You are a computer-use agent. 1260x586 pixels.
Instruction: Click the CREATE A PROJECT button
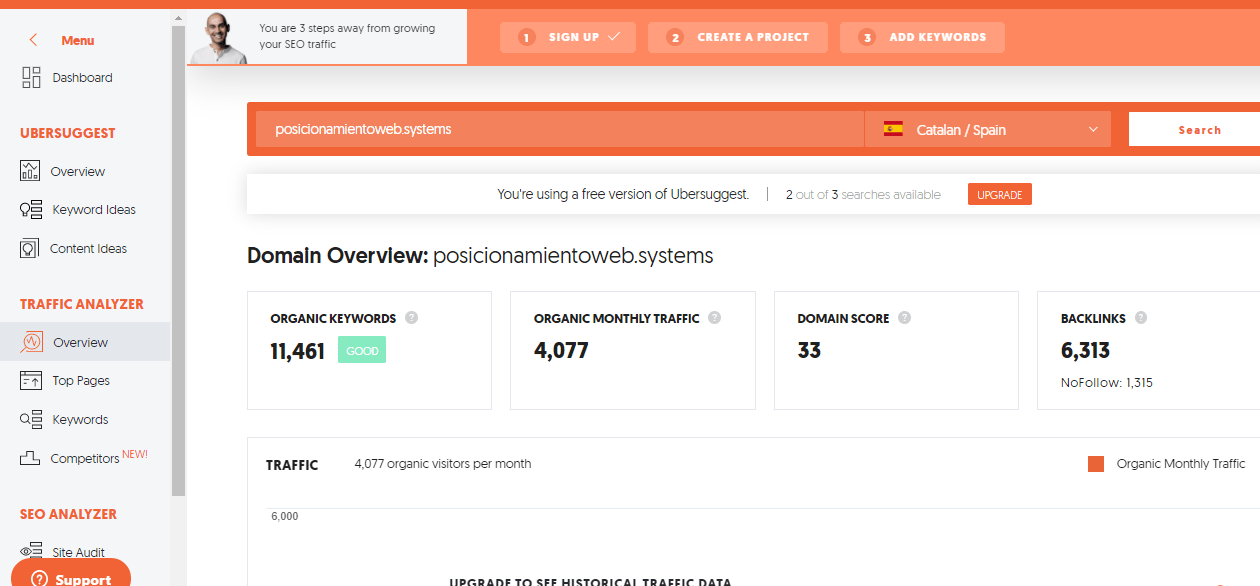[x=738, y=38]
